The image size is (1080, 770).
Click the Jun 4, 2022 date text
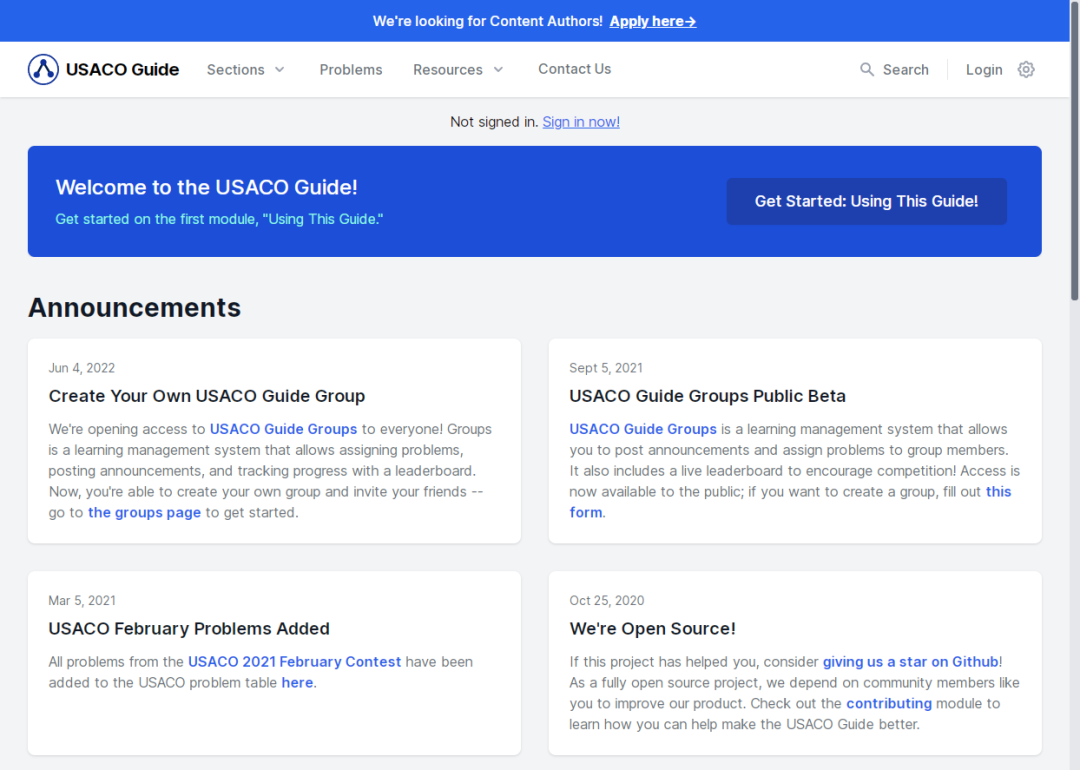pyautogui.click(x=81, y=368)
